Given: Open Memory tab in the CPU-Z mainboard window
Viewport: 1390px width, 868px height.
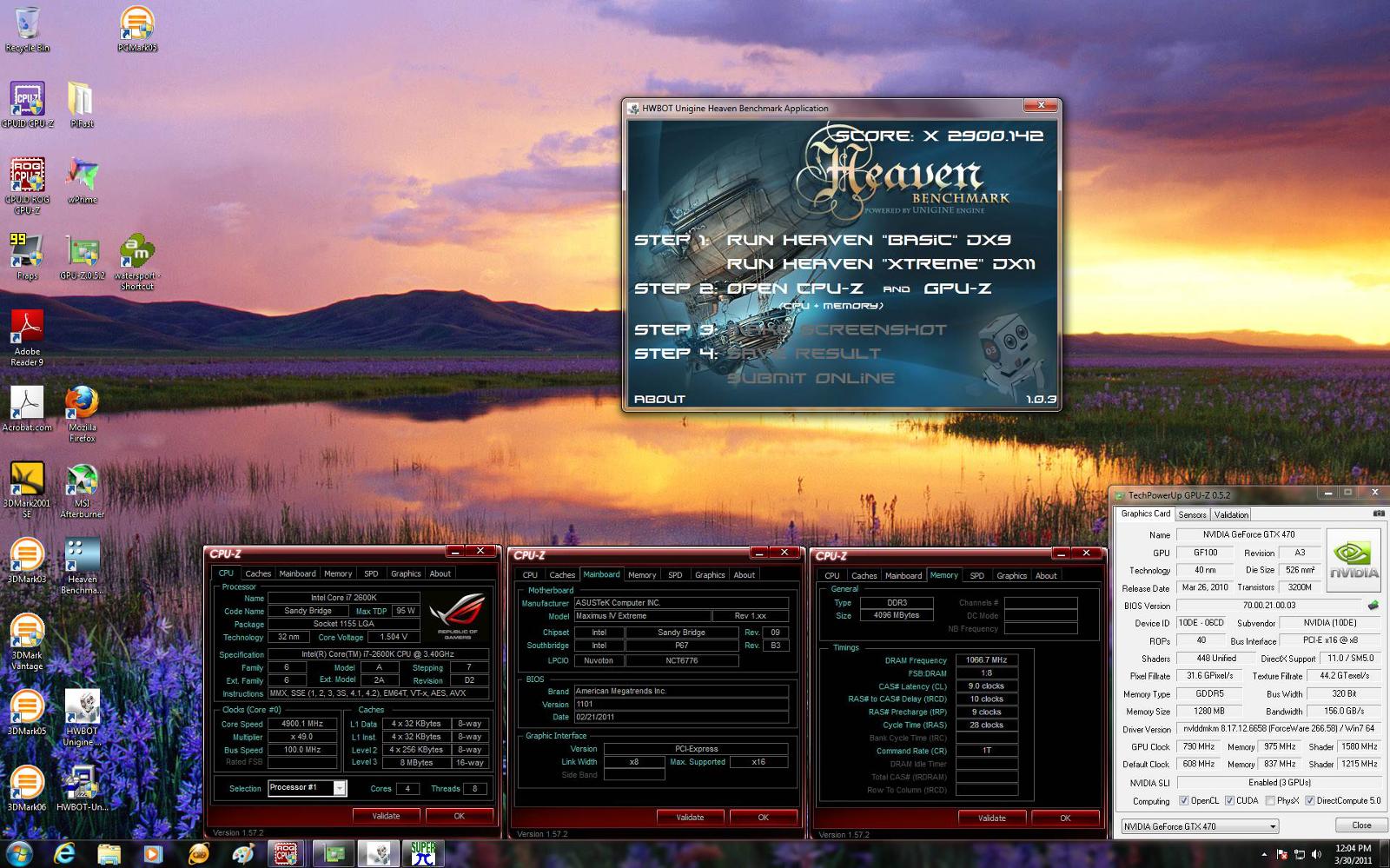Looking at the screenshot, I should pos(642,575).
